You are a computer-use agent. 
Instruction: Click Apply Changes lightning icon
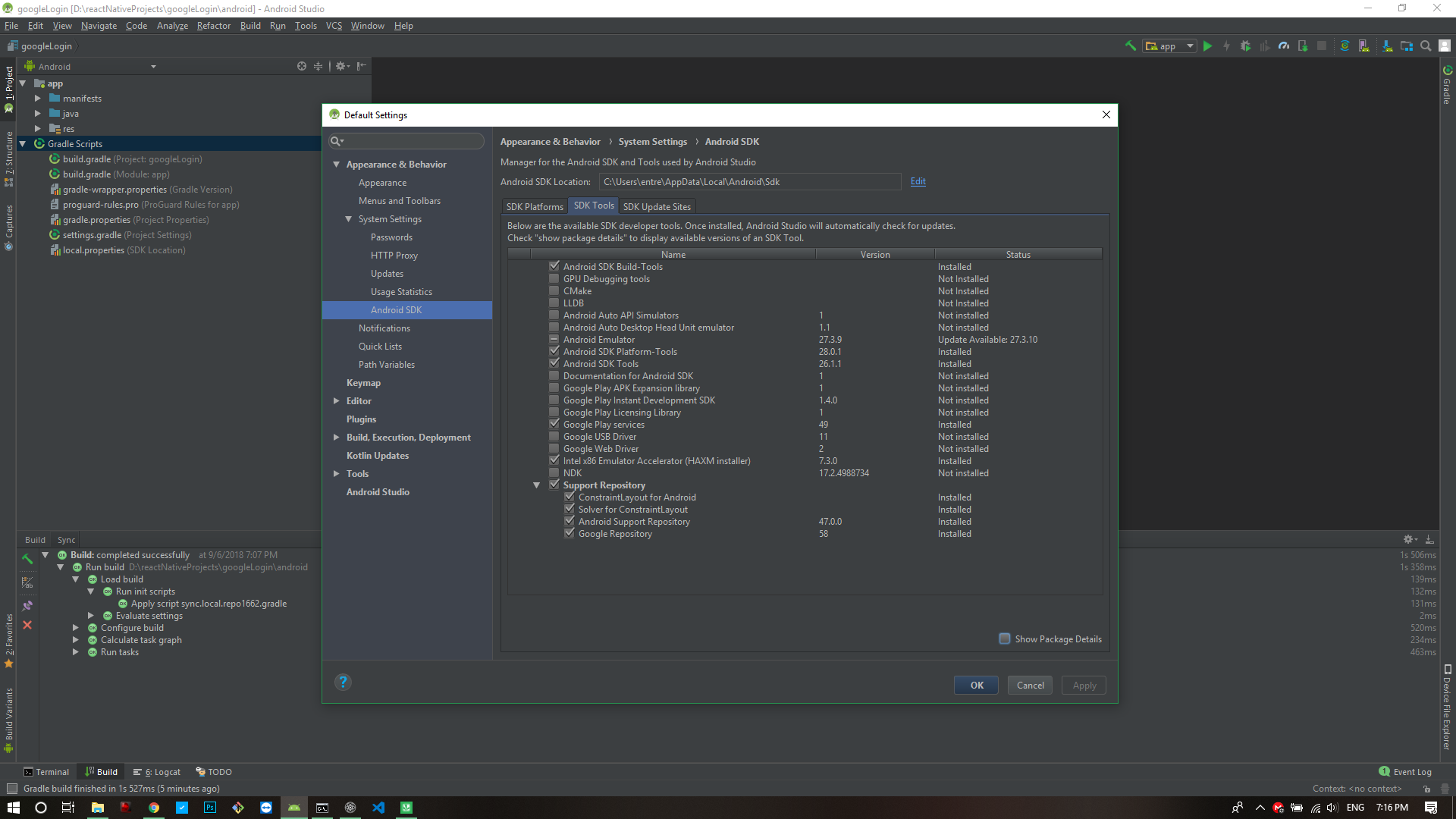coord(1226,46)
